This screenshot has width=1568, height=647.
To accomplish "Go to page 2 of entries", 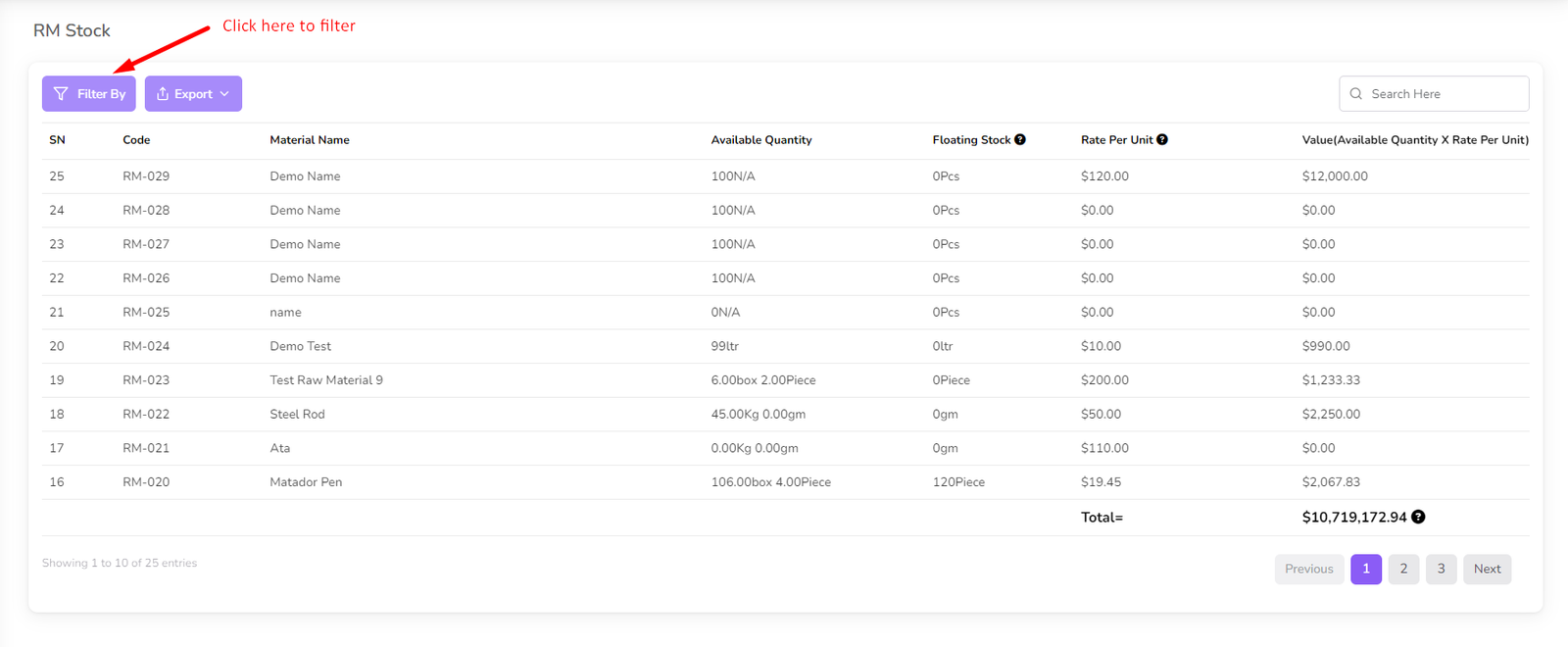I will click(1403, 570).
